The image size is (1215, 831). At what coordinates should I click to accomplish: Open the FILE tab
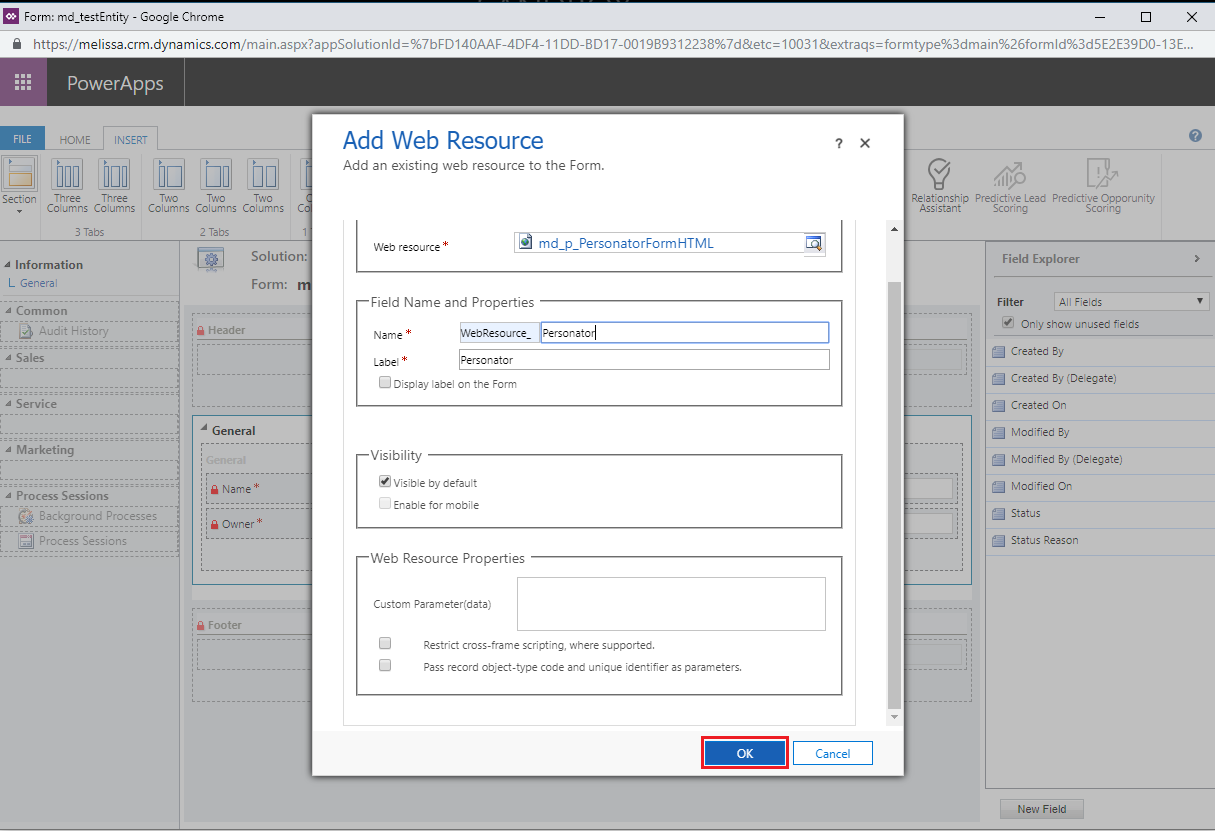coord(22,140)
